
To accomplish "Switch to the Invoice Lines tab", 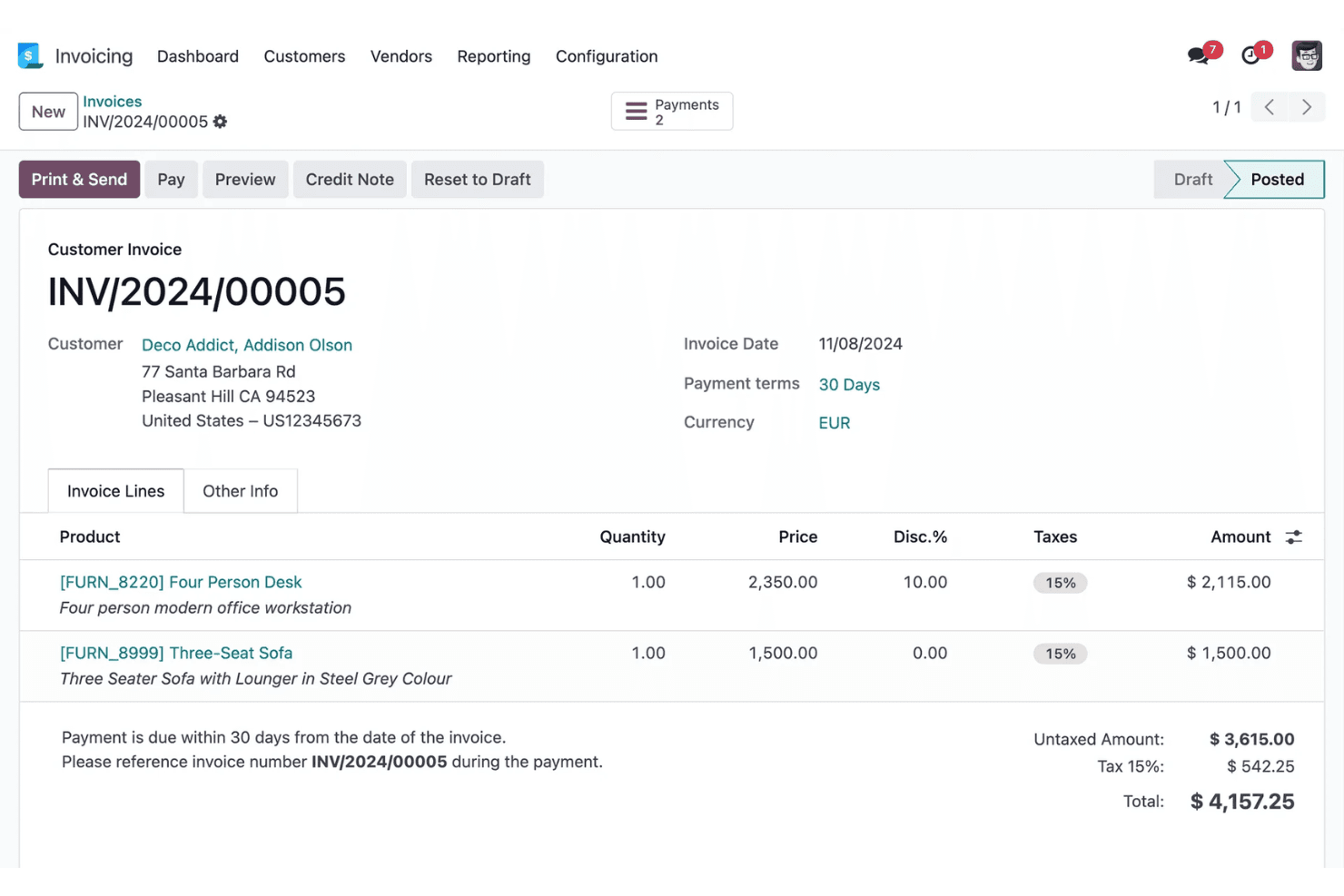I will [x=116, y=491].
